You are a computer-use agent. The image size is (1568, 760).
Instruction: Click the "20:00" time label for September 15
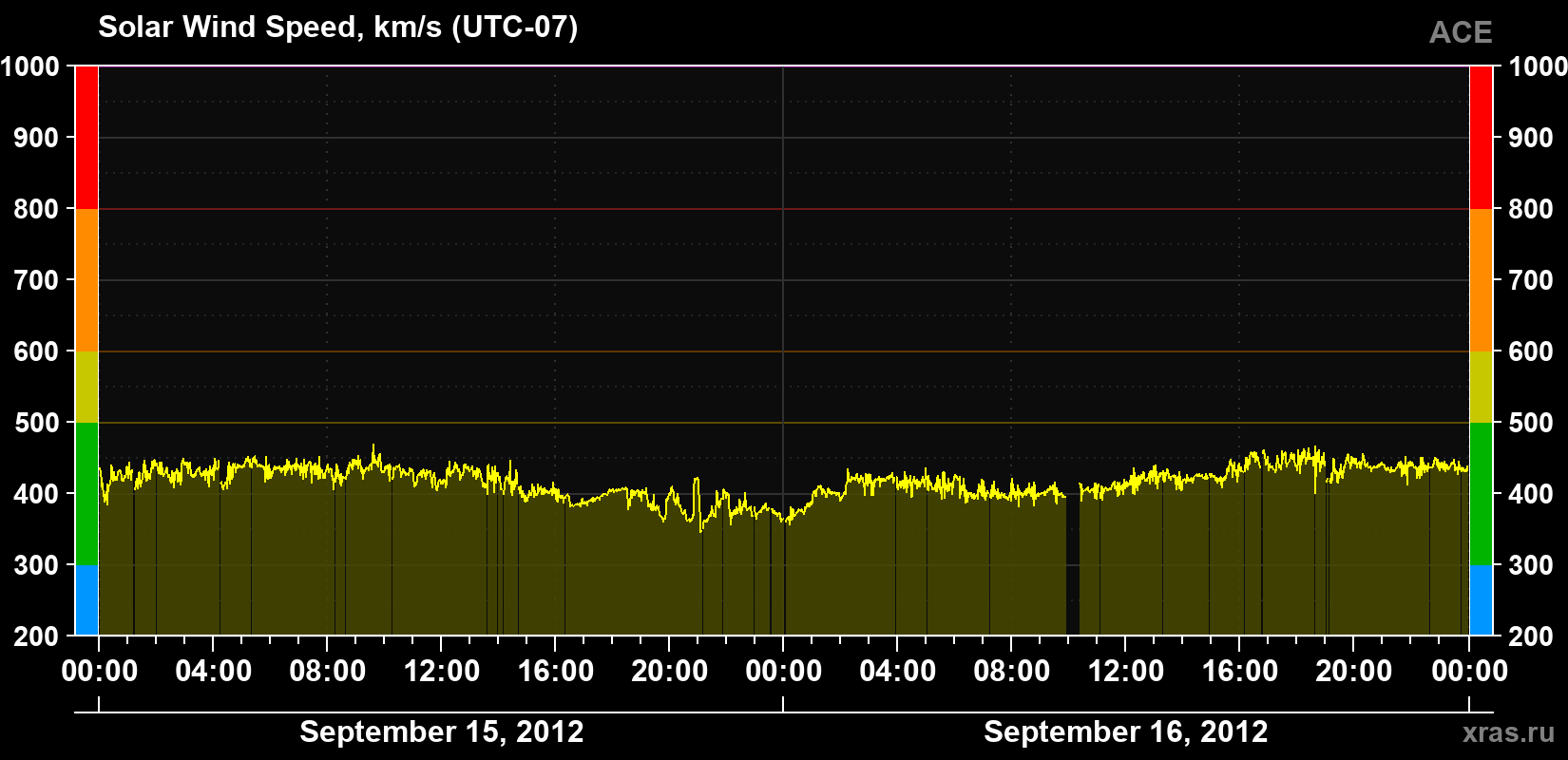pyautogui.click(x=670, y=672)
